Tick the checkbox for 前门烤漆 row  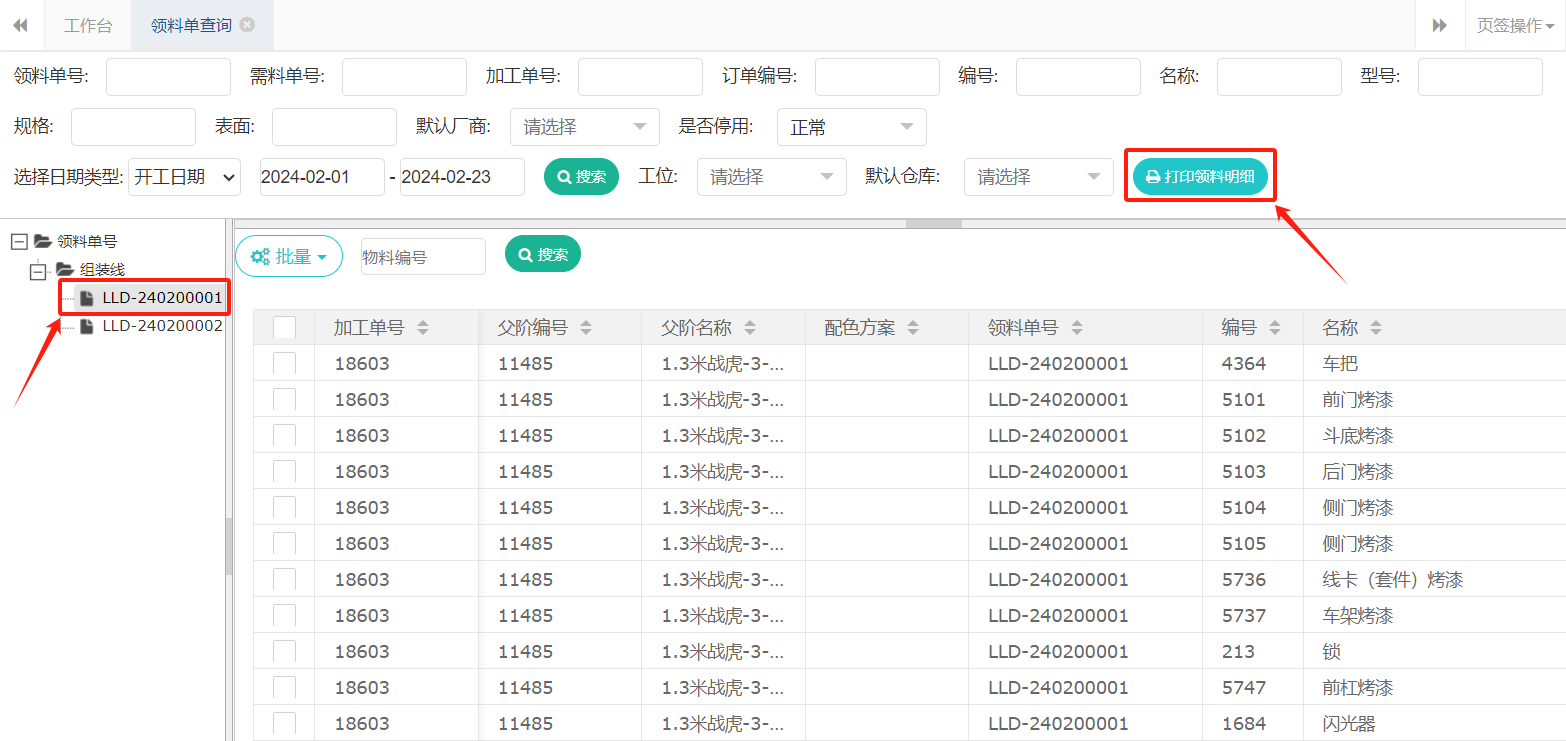284,400
